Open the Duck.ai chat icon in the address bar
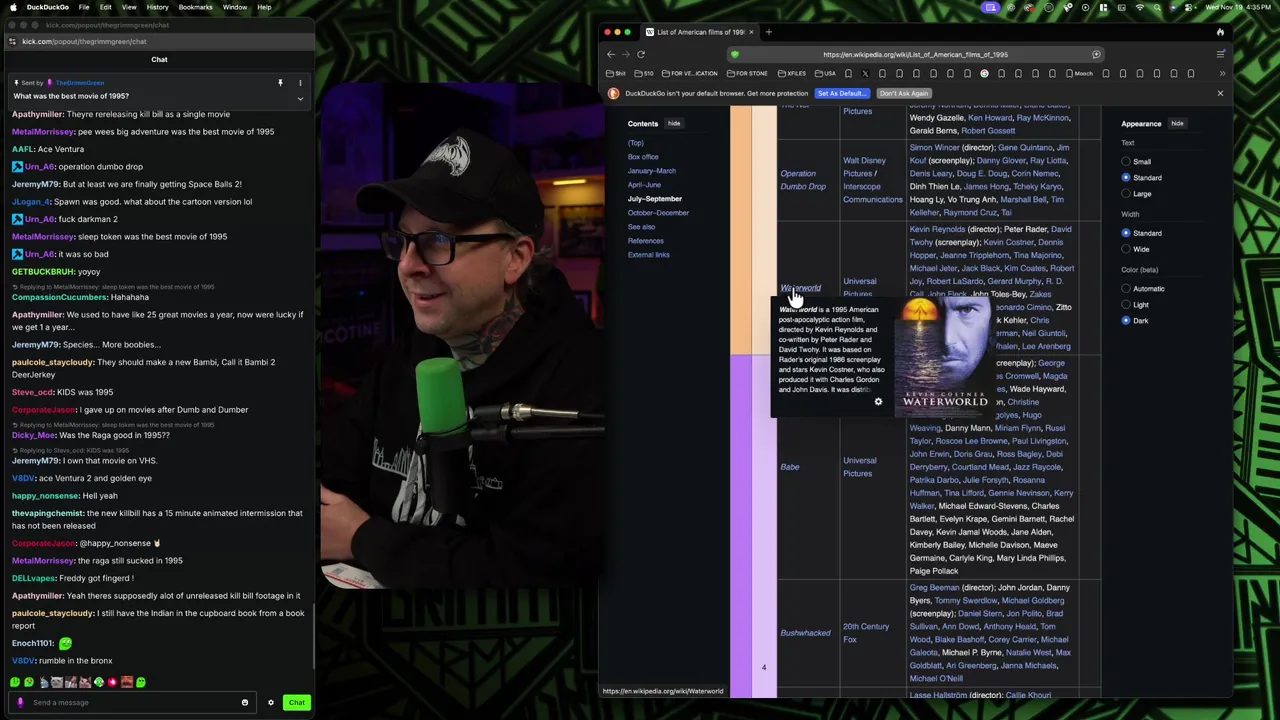 pyautogui.click(x=1096, y=54)
